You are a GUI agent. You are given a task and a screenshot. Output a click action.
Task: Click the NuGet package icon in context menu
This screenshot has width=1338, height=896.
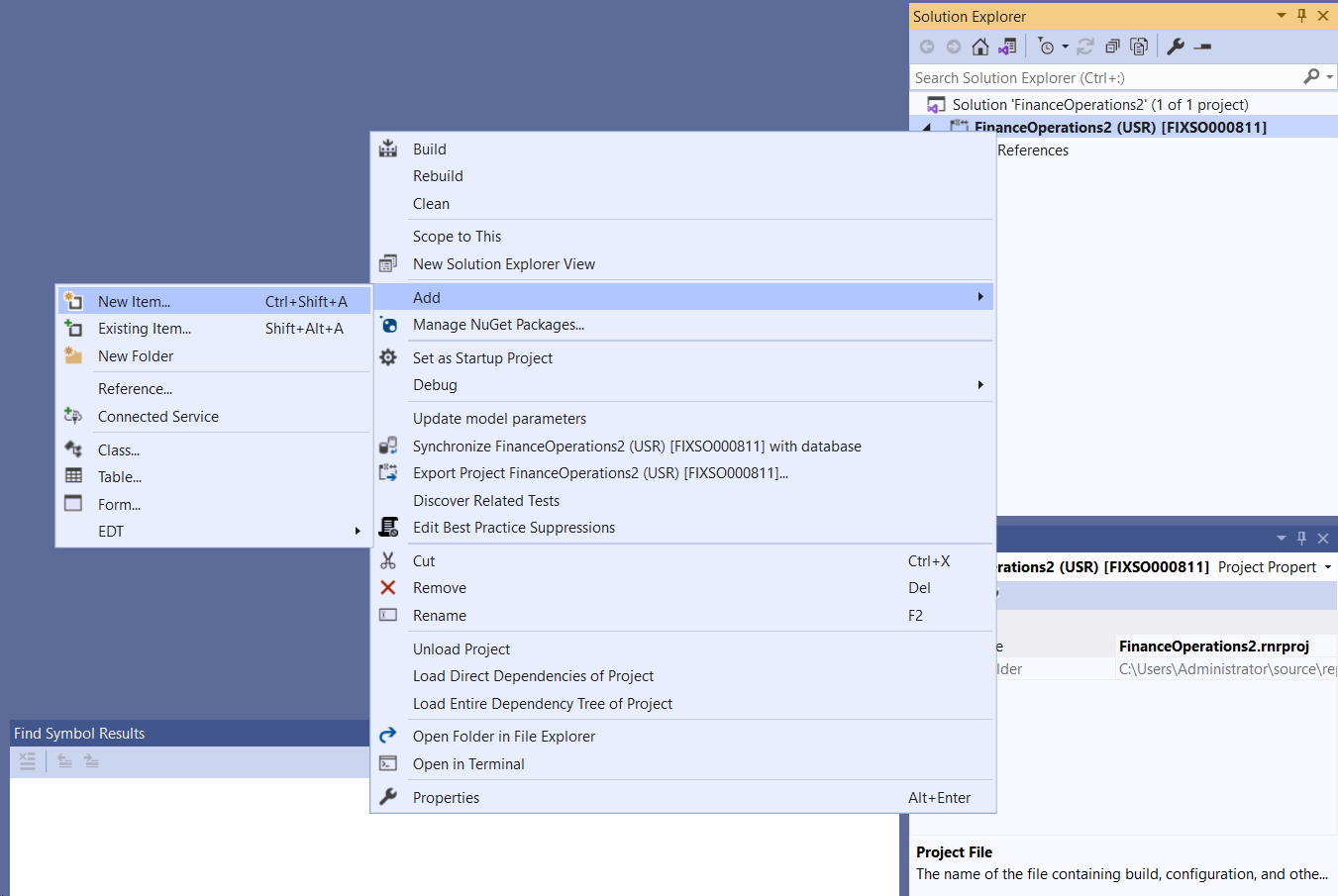point(388,325)
